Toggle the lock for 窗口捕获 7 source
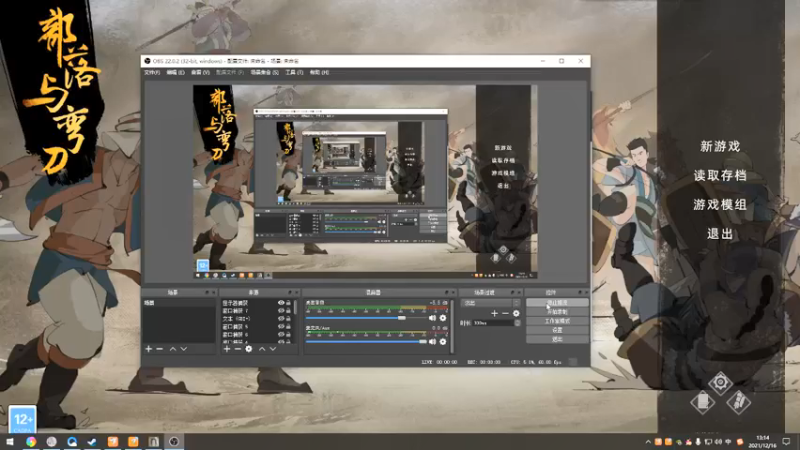 pos(288,311)
